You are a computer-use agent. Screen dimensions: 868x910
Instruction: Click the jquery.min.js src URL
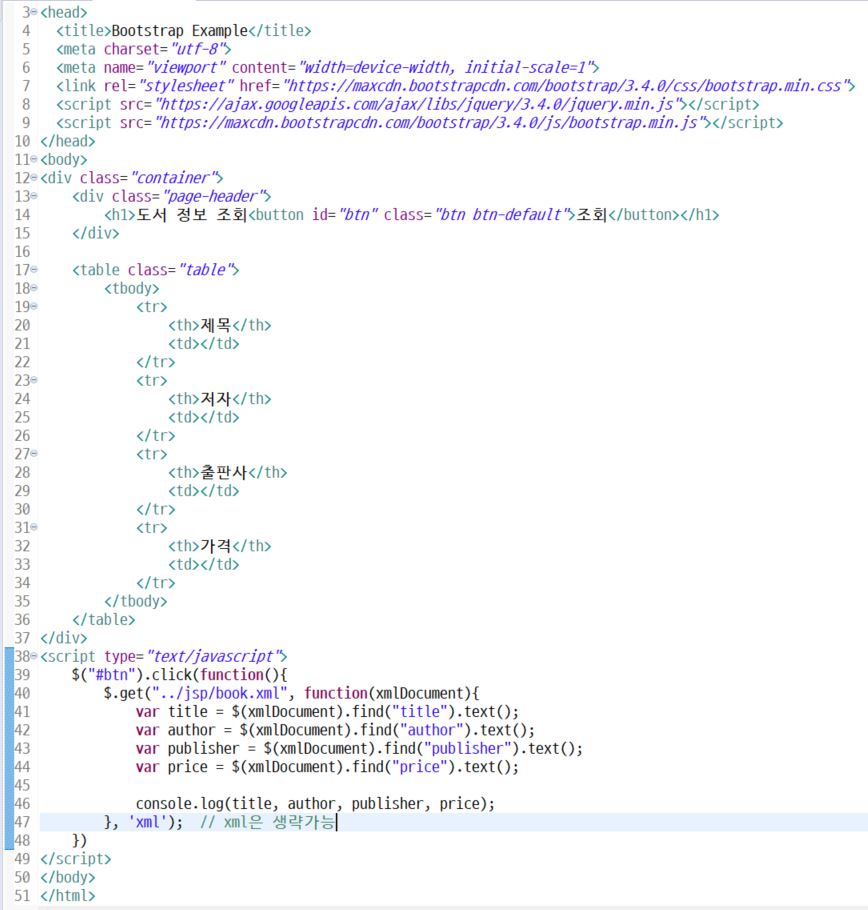(419, 104)
